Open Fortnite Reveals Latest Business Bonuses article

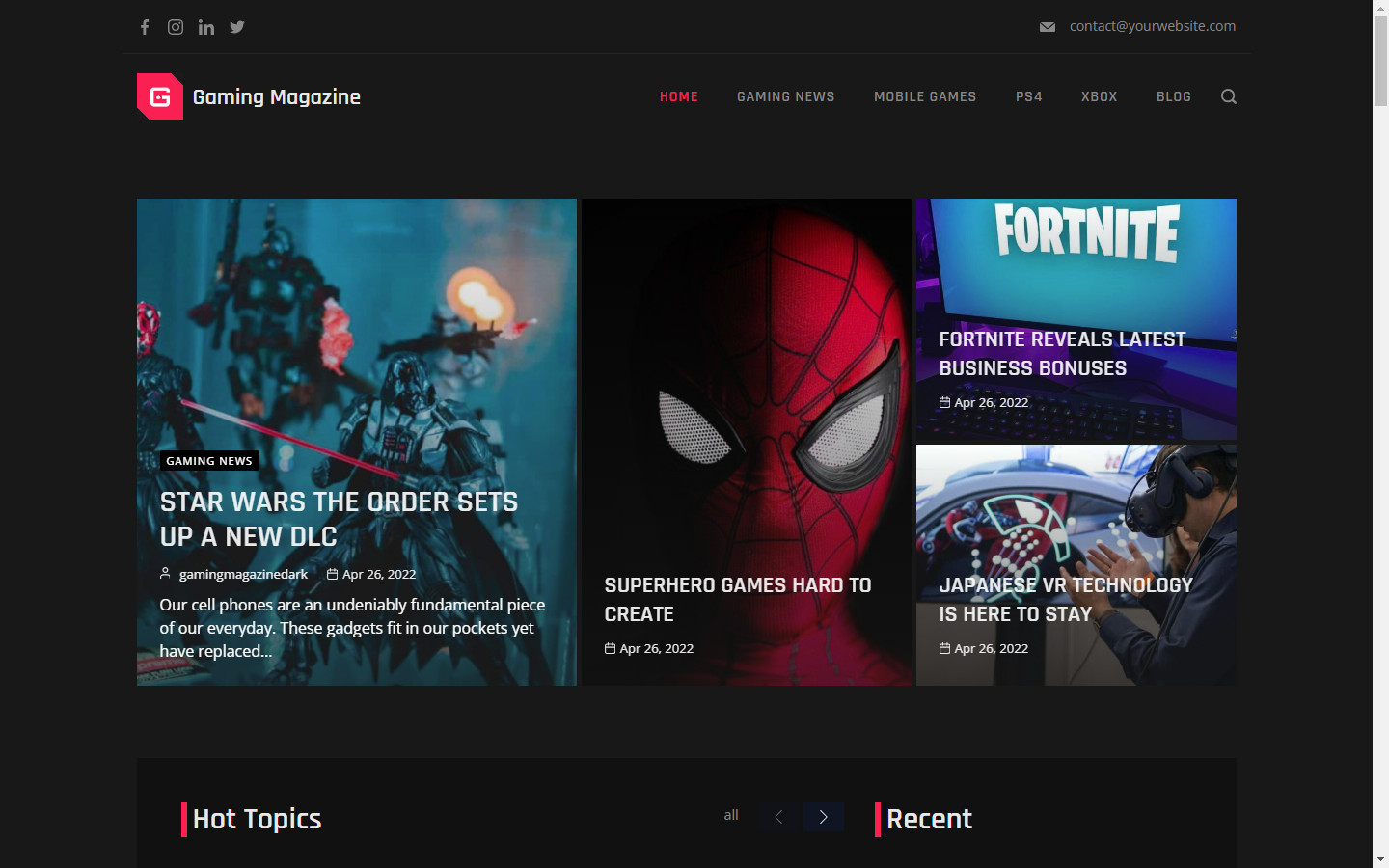tap(1062, 353)
